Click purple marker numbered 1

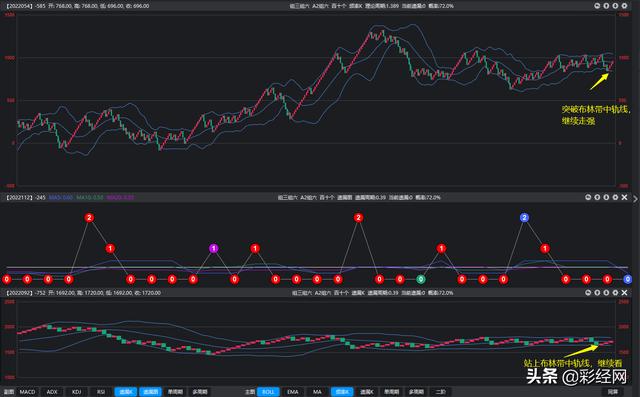(x=213, y=248)
